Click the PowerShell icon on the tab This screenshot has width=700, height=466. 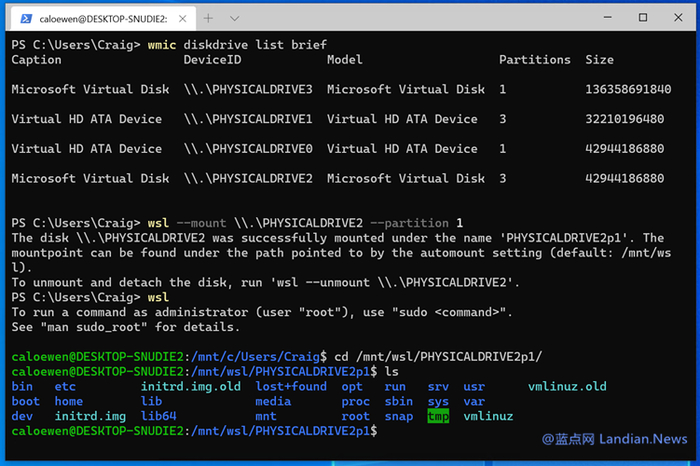click(23, 18)
